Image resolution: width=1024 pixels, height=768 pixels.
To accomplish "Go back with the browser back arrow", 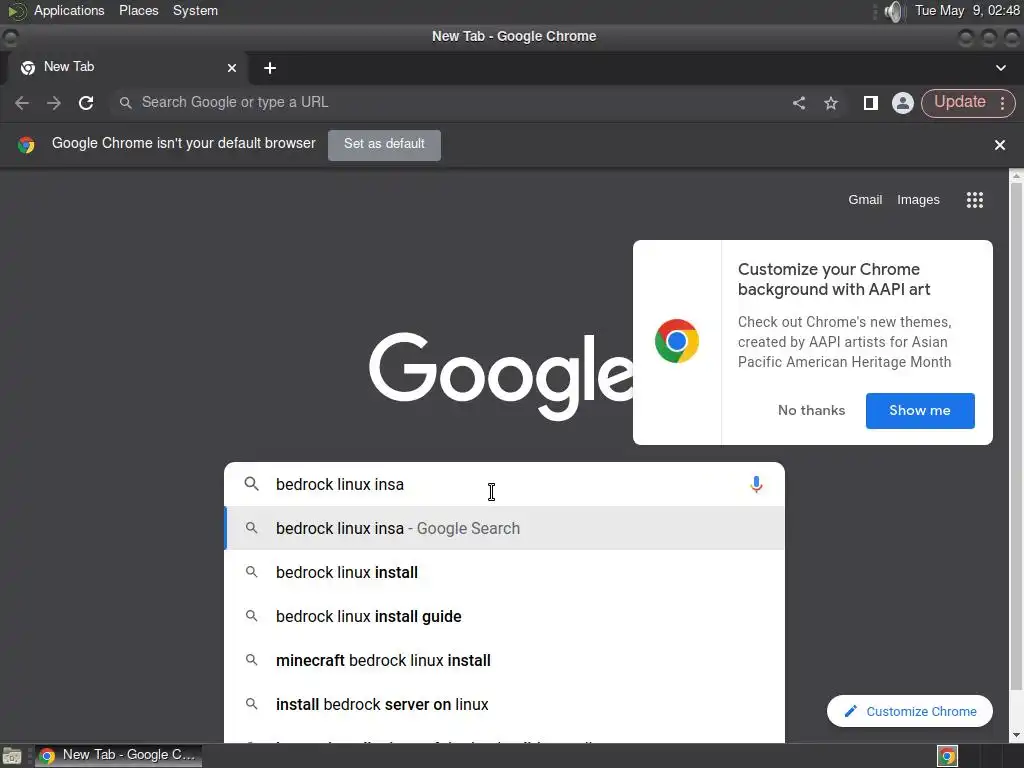I will pos(22,103).
